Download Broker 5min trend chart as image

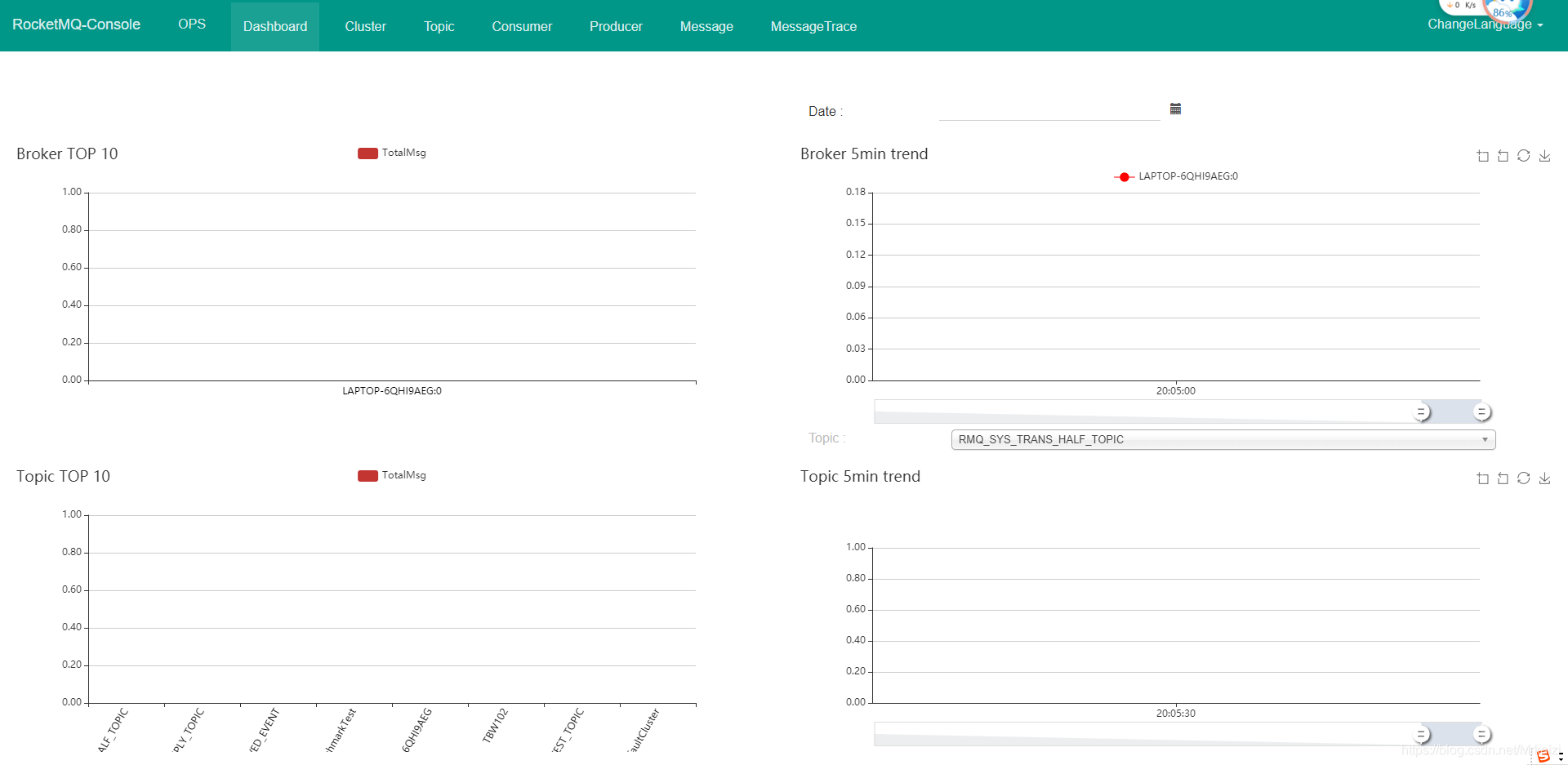click(x=1544, y=156)
